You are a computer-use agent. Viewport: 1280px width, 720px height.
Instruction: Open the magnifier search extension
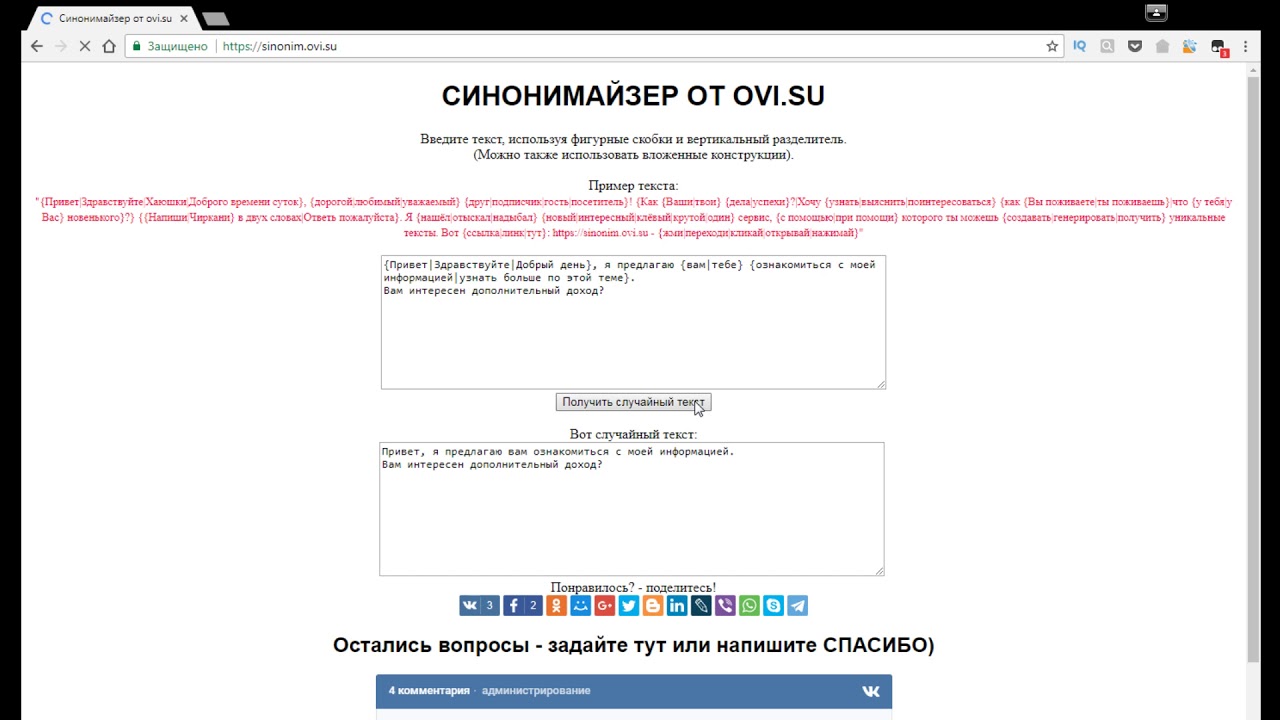tap(1107, 46)
